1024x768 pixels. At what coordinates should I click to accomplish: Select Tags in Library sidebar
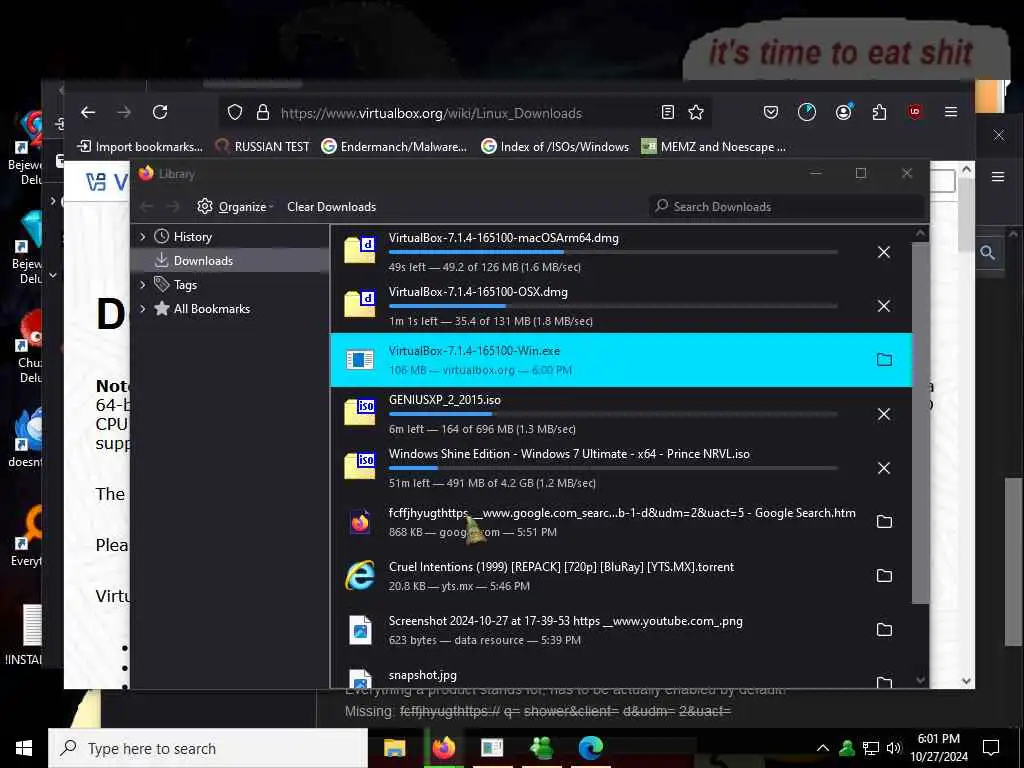pyautogui.click(x=230, y=285)
